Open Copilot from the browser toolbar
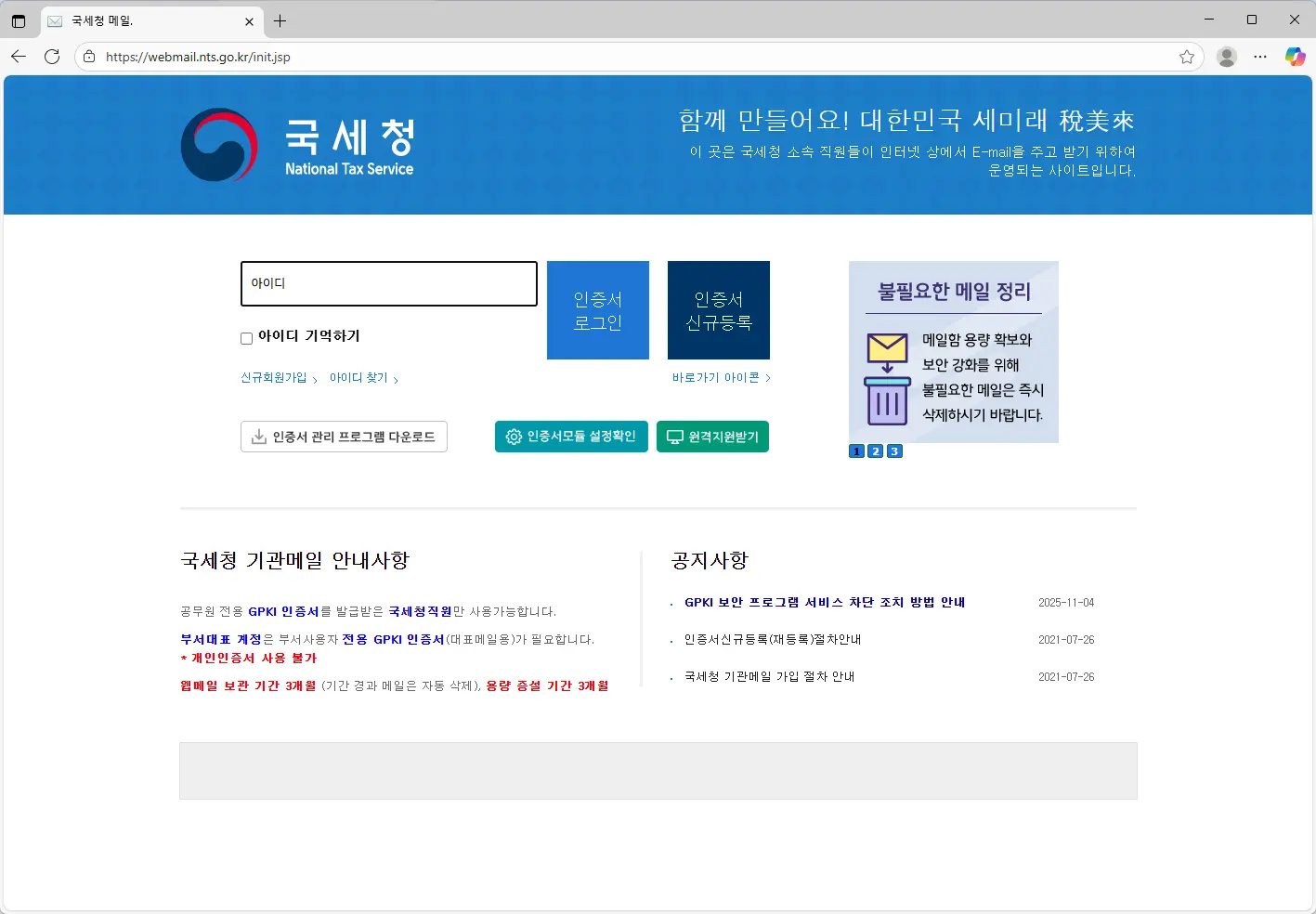Screen dimensions: 1316x914 coord(1295,57)
